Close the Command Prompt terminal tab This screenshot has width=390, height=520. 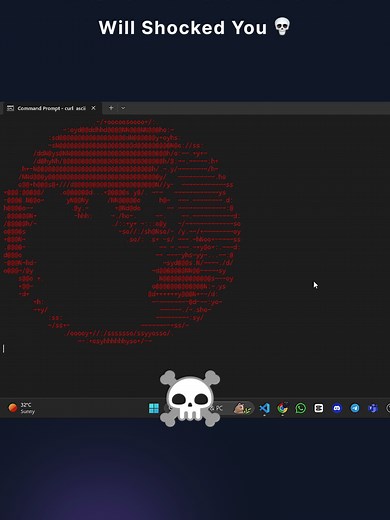[93, 108]
